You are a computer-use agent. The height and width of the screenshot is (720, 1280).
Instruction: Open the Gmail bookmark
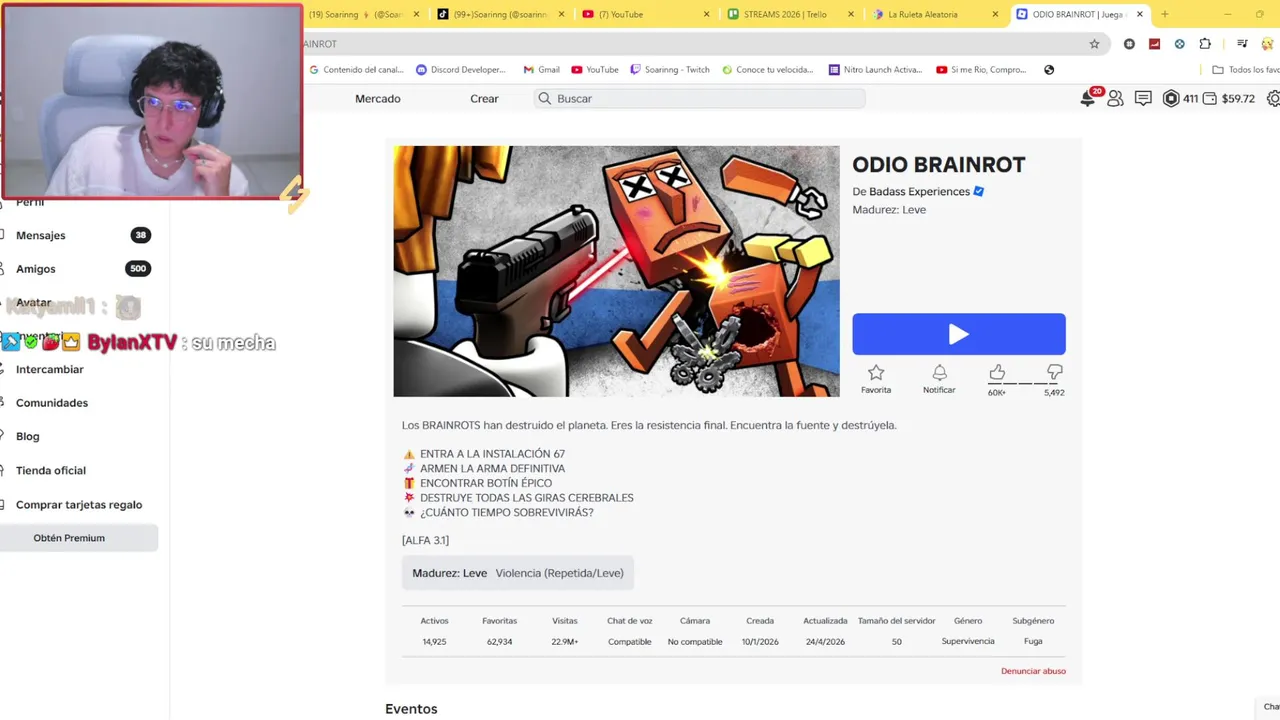(x=540, y=70)
